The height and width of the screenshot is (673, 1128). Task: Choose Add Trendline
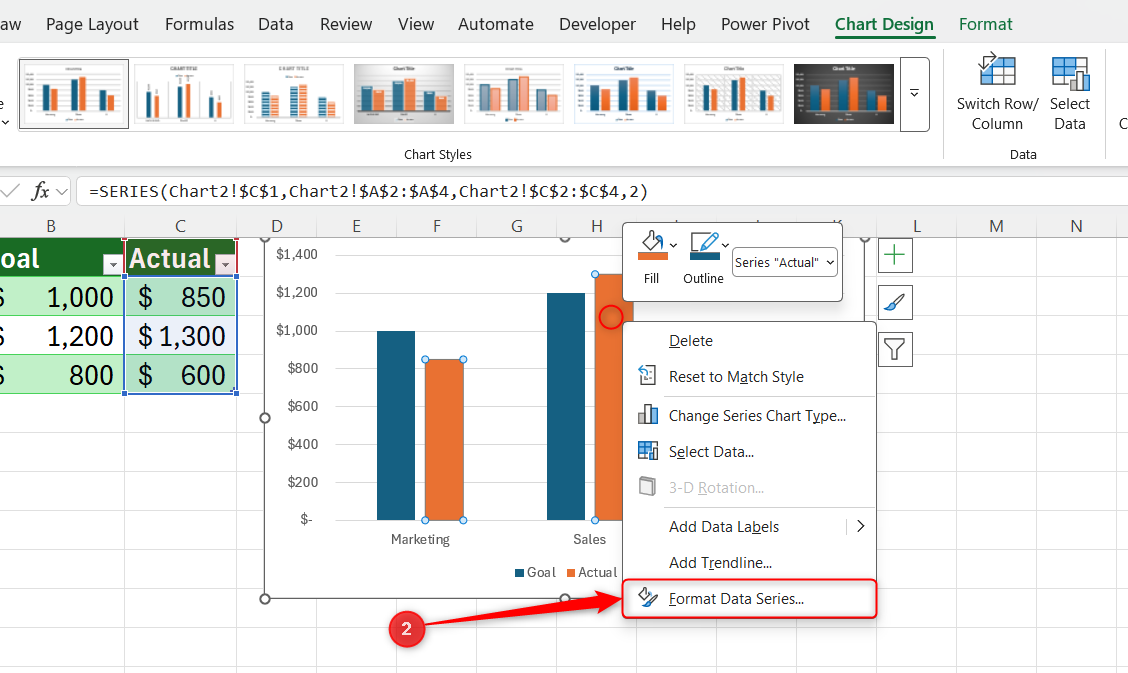(749, 562)
